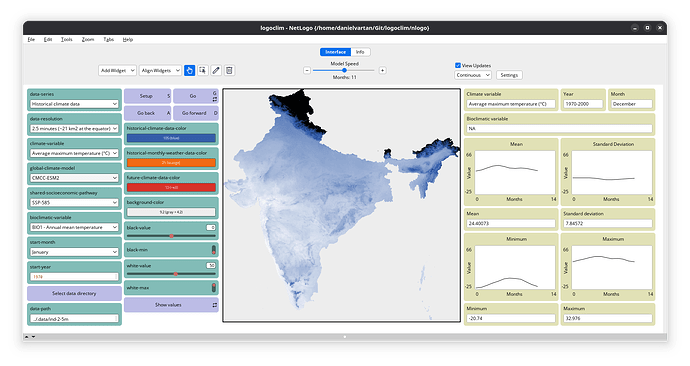
Task: Click the forever loop icon on Go
Action: (x=215, y=99)
